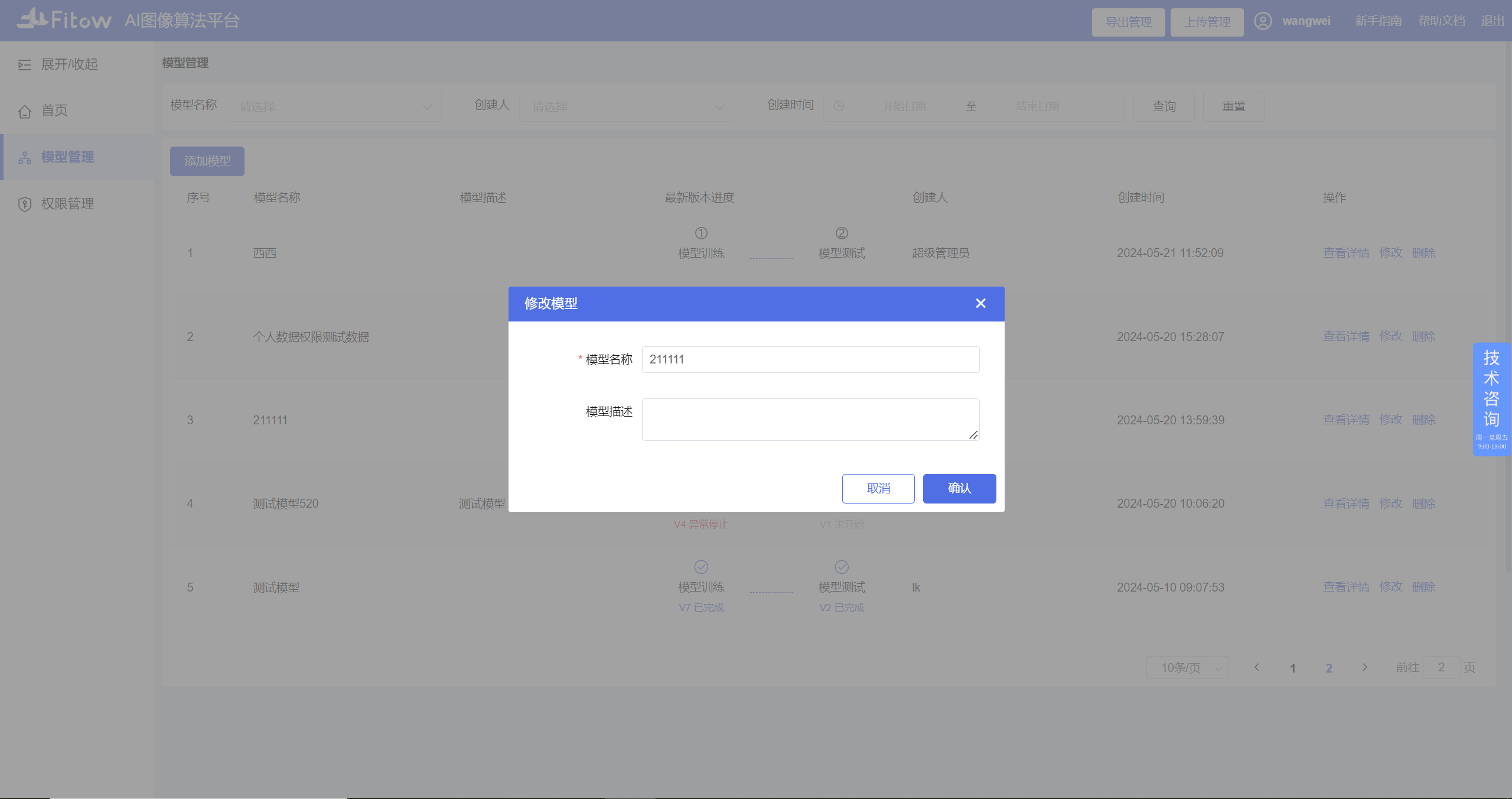Click 查看详情 in row 3 (211111)
The image size is (1512, 799).
click(x=1346, y=420)
